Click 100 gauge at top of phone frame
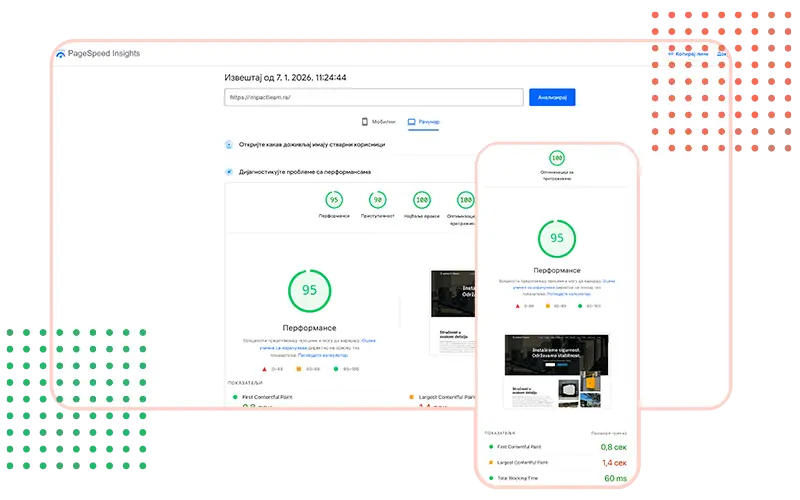Image resolution: width=800 pixels, height=500 pixels. click(557, 158)
